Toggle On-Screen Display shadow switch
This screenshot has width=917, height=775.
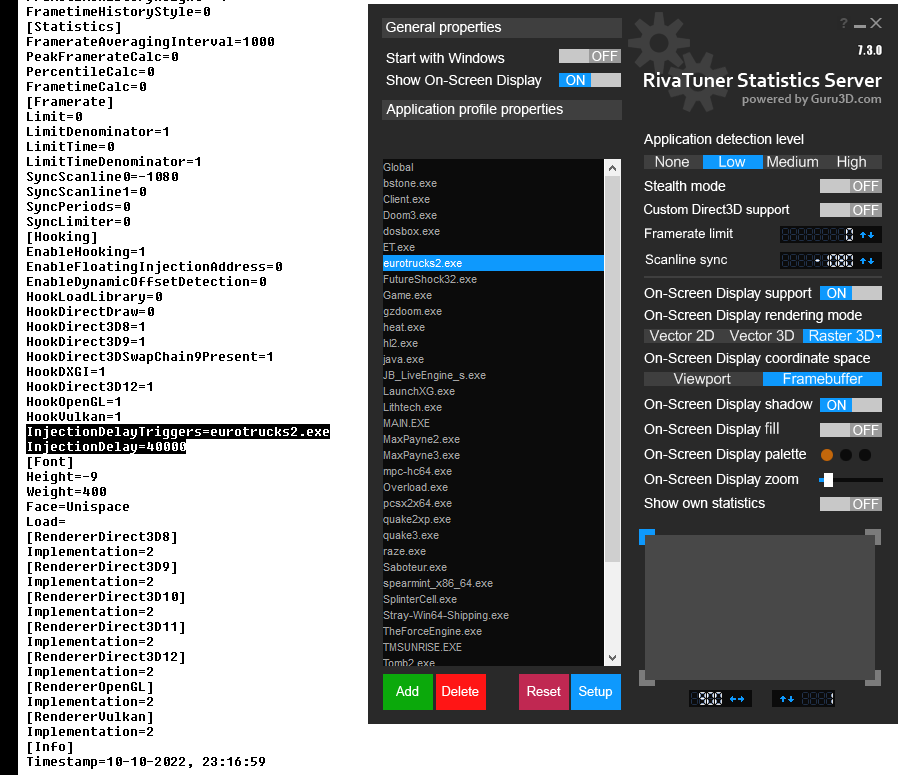click(x=850, y=405)
